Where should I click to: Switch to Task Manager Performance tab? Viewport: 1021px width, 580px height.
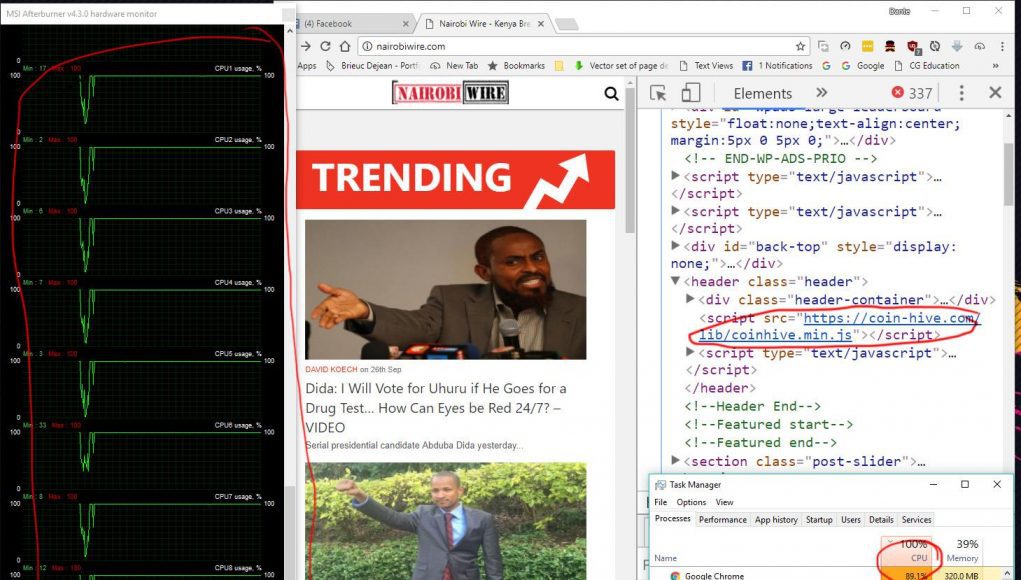(722, 519)
